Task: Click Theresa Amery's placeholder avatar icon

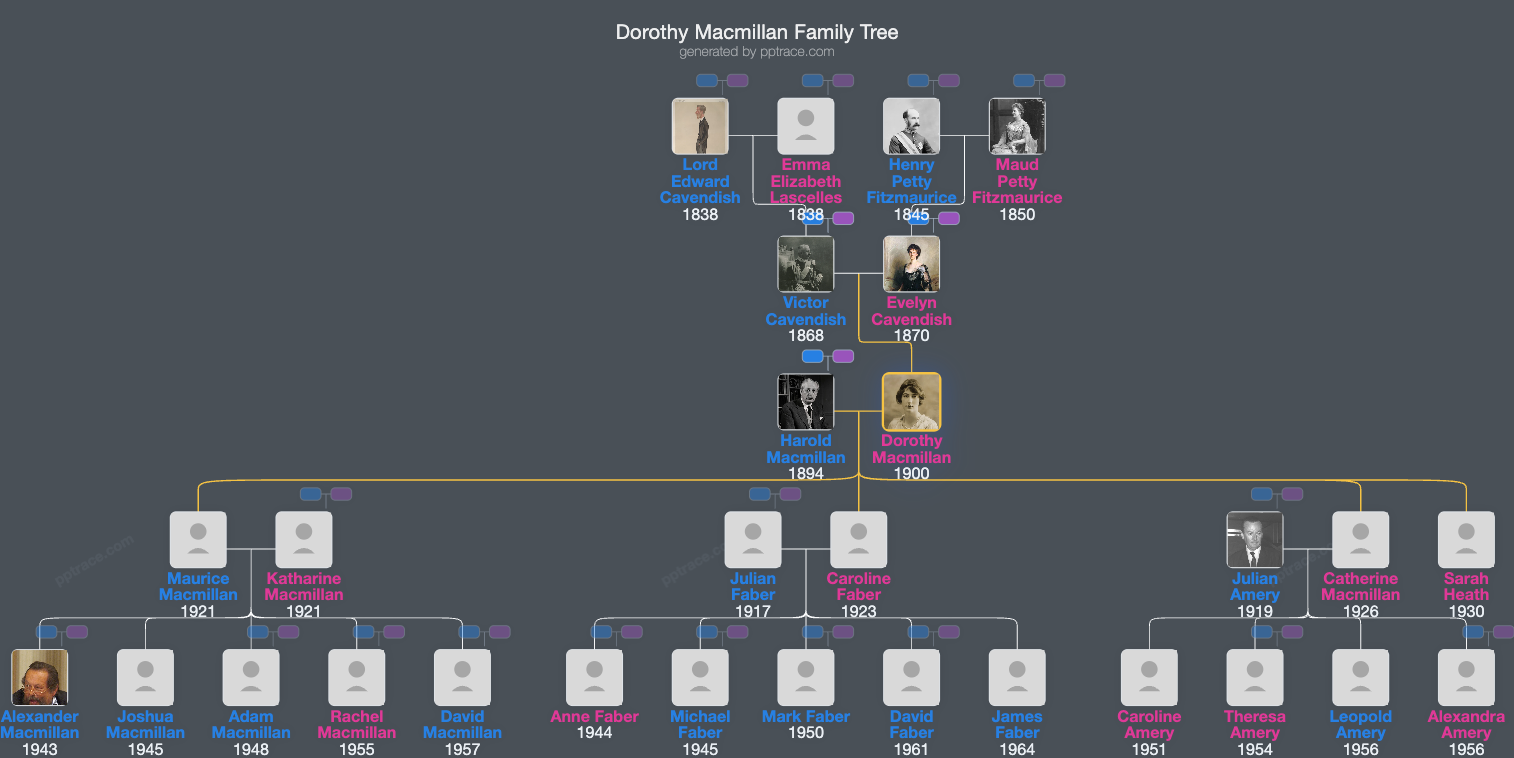Action: pos(1255,677)
